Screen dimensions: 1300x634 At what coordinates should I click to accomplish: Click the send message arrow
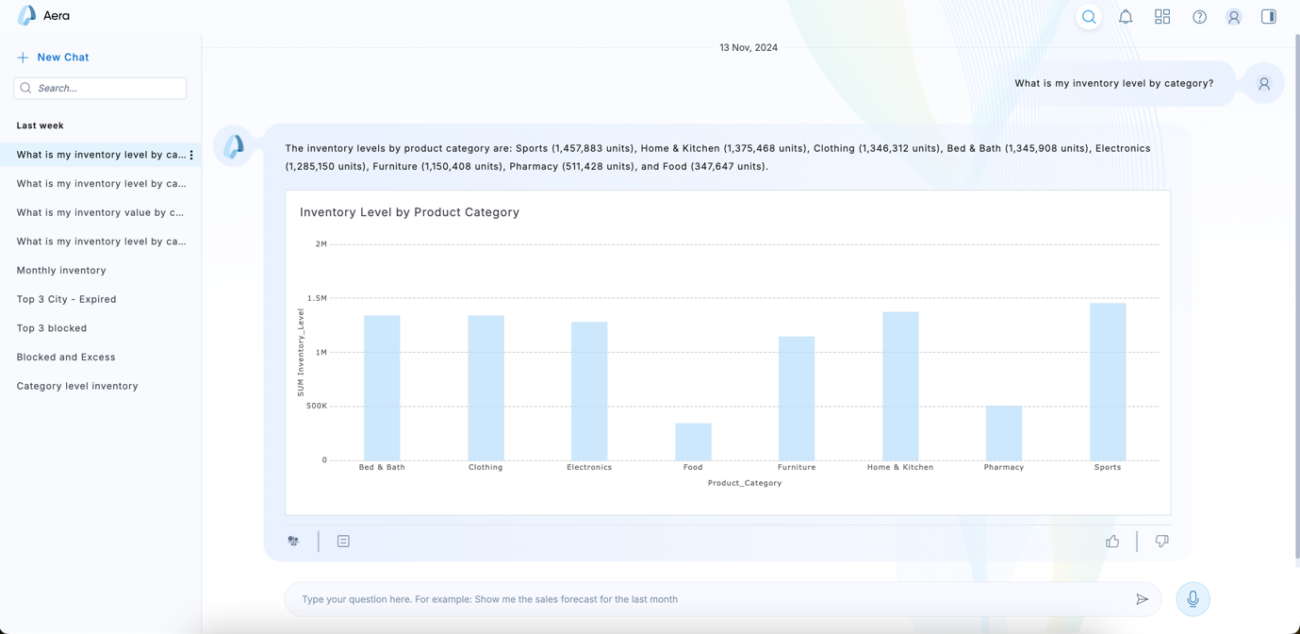pos(1142,598)
